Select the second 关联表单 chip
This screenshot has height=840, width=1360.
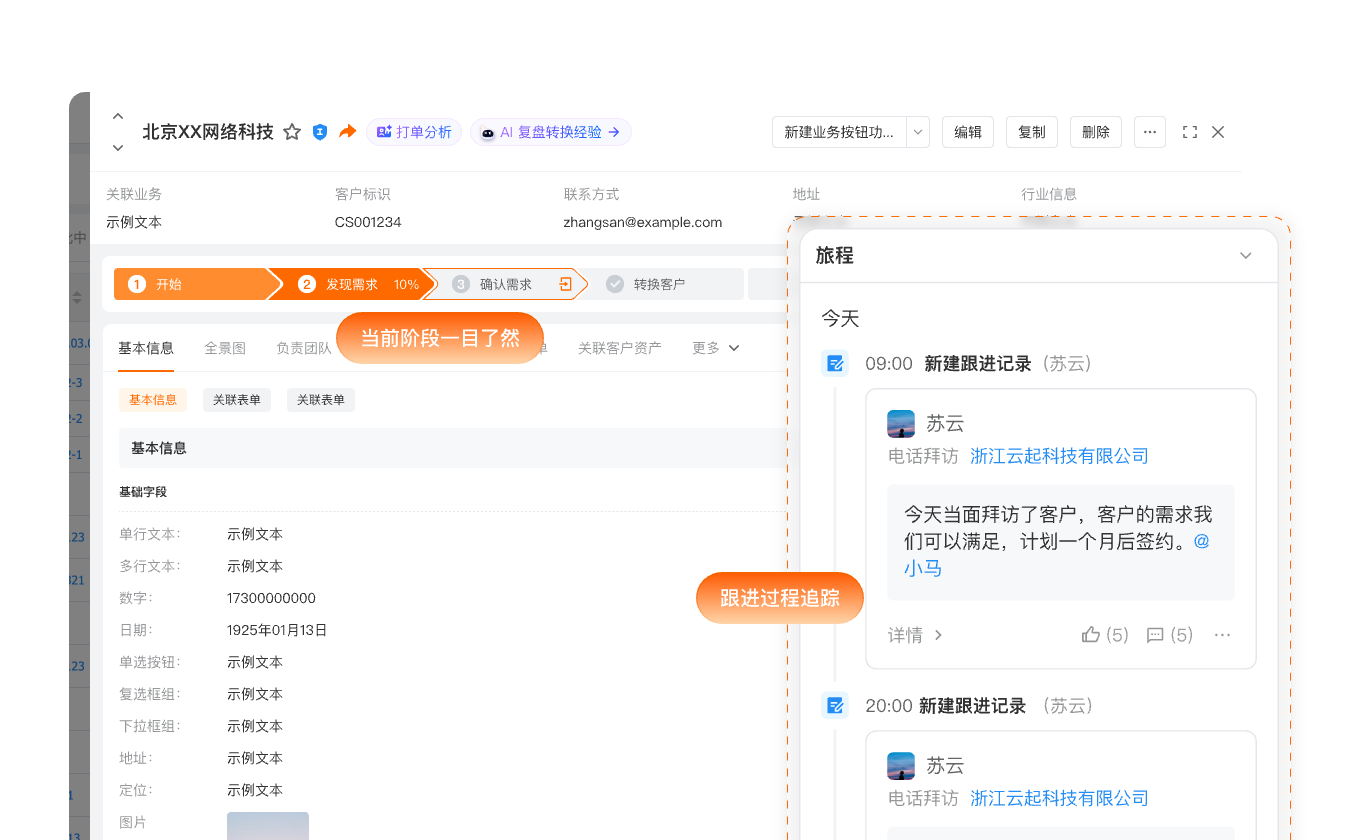pyautogui.click(x=321, y=400)
